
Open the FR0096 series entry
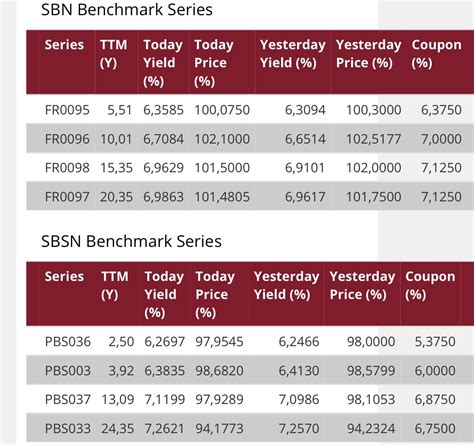point(67,139)
